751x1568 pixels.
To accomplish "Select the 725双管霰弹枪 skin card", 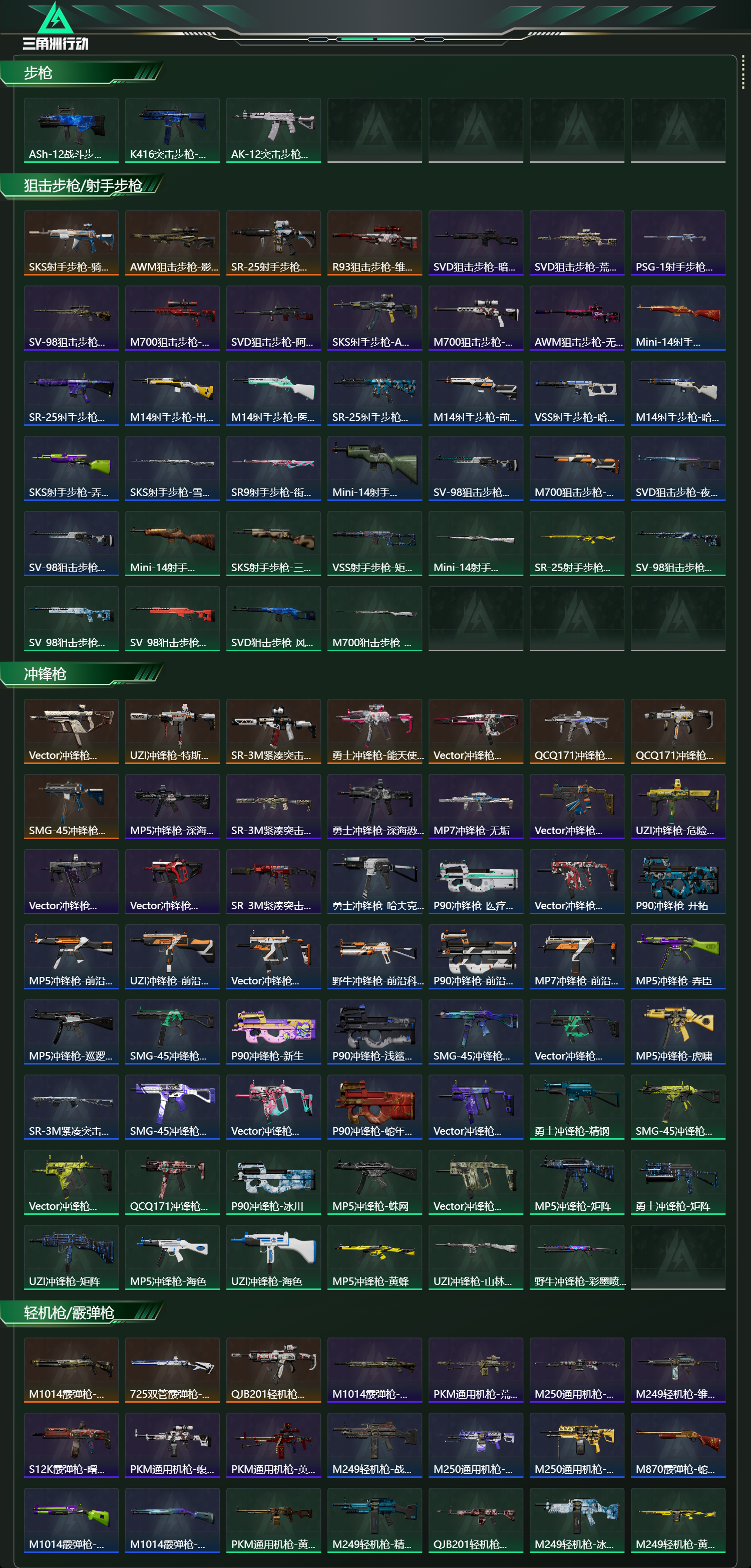I will 172,1370.
